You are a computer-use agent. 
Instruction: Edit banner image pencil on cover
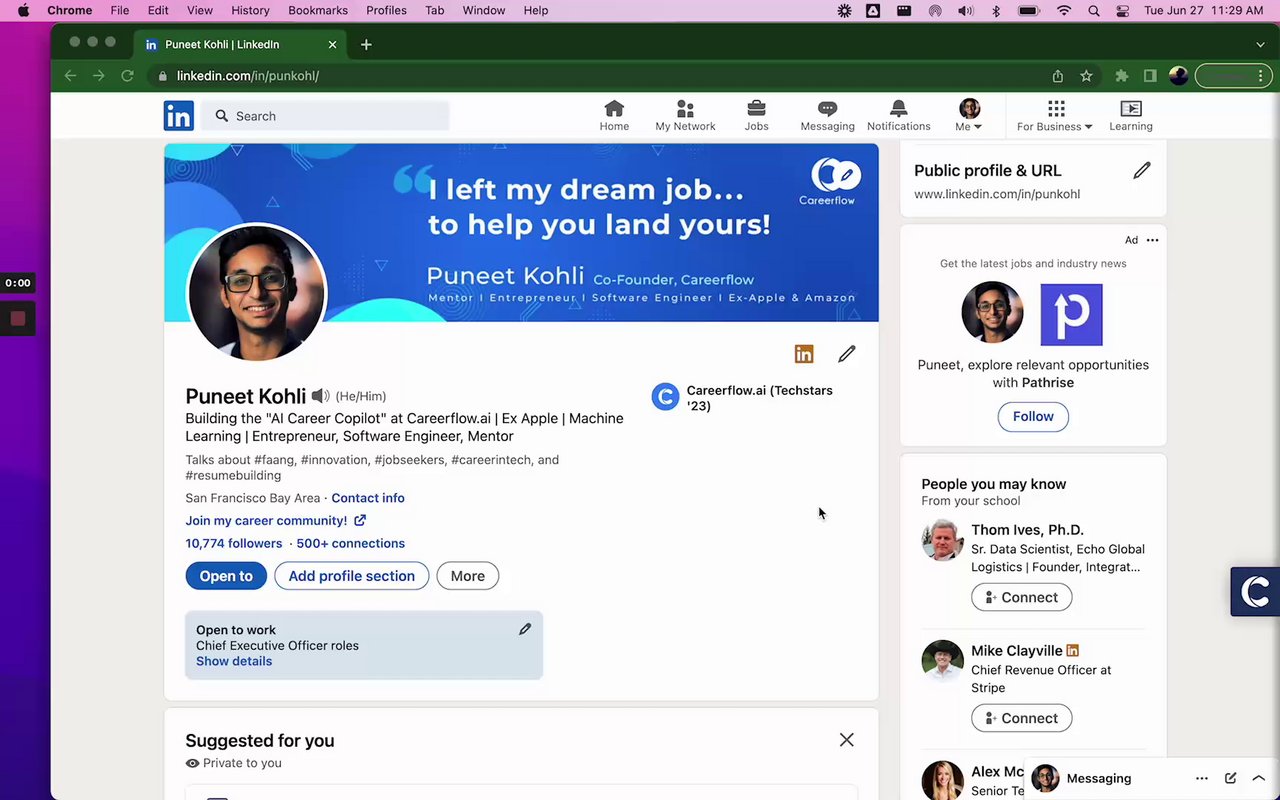(x=847, y=174)
